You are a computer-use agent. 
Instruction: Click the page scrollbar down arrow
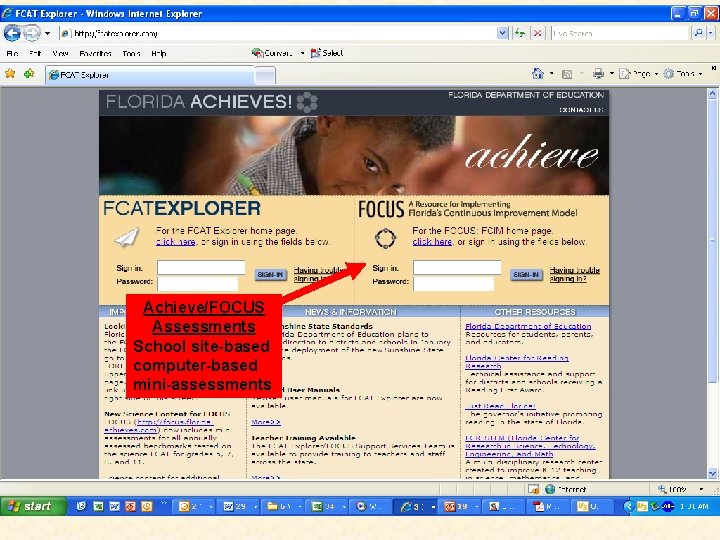tap(712, 473)
